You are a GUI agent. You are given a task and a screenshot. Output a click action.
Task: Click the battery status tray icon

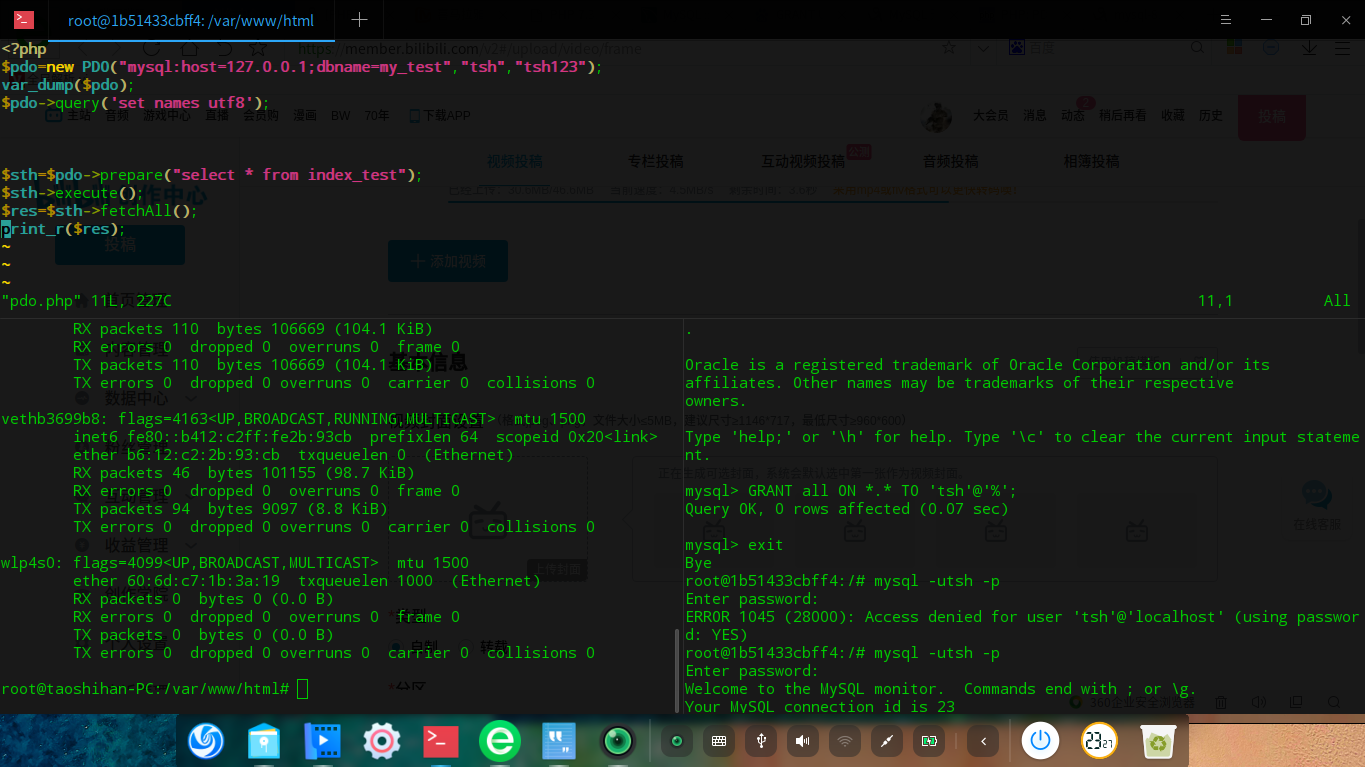[929, 741]
